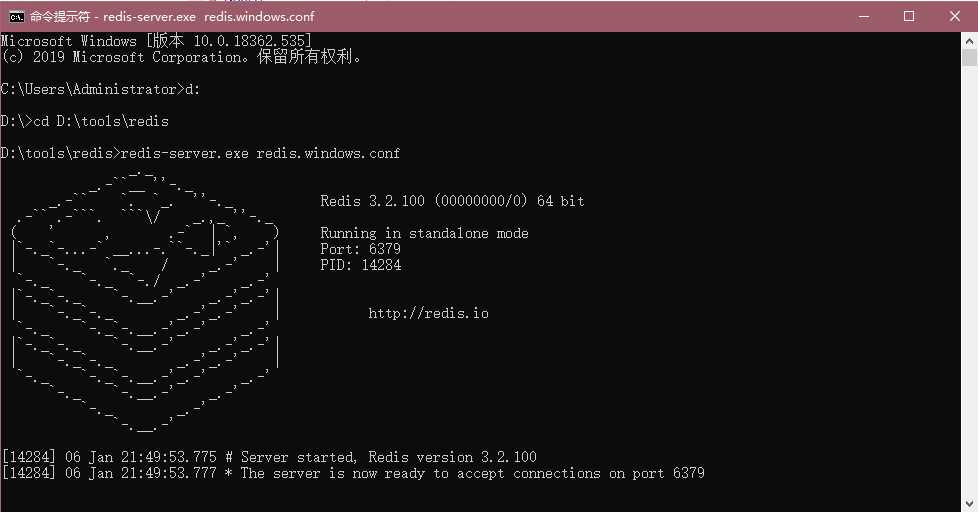This screenshot has height=512, width=978.
Task: Click the 'Redis 3.2.100 (00000000/0) 64 bit' line
Action: (x=452, y=201)
